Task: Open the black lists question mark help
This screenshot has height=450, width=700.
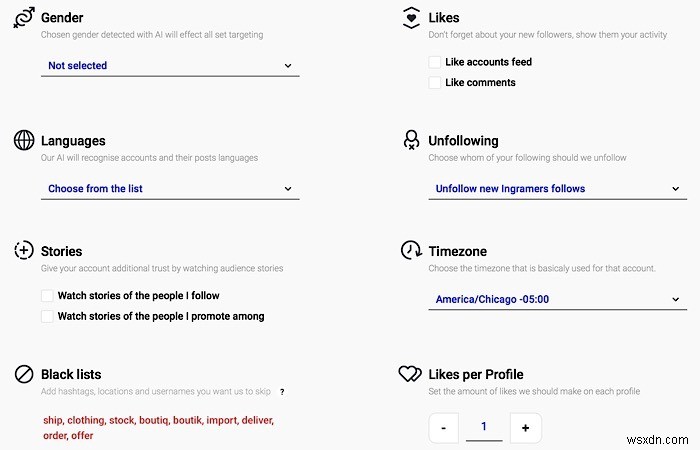Action: 282,392
